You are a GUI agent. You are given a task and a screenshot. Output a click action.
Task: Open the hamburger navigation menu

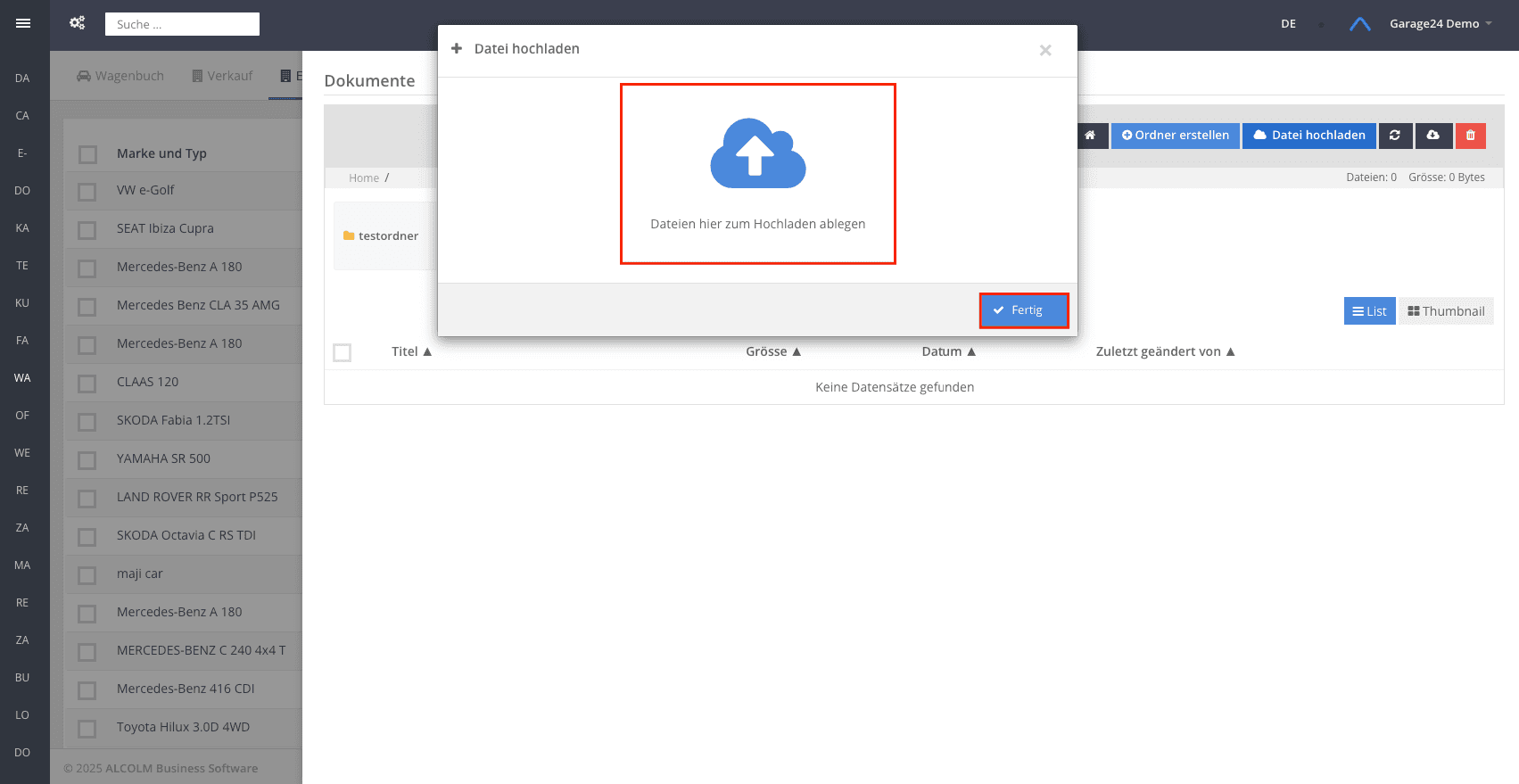pyautogui.click(x=23, y=24)
